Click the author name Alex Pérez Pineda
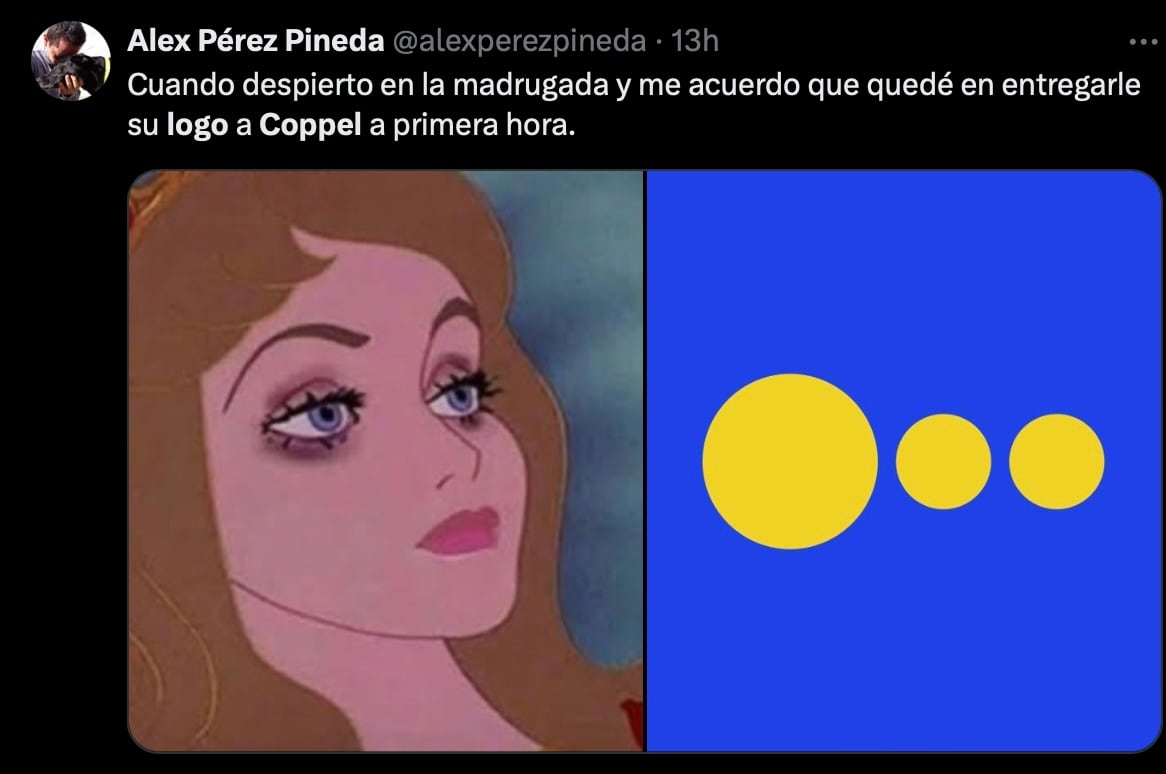The height and width of the screenshot is (774, 1166). [255, 42]
